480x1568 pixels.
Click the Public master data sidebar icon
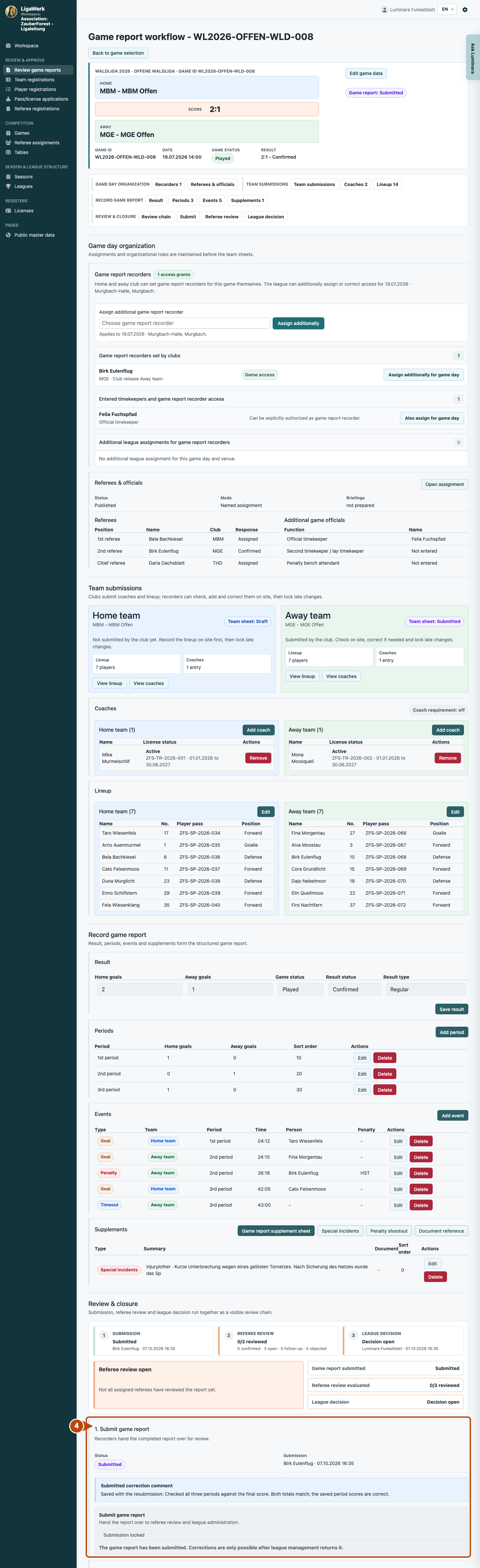9,235
